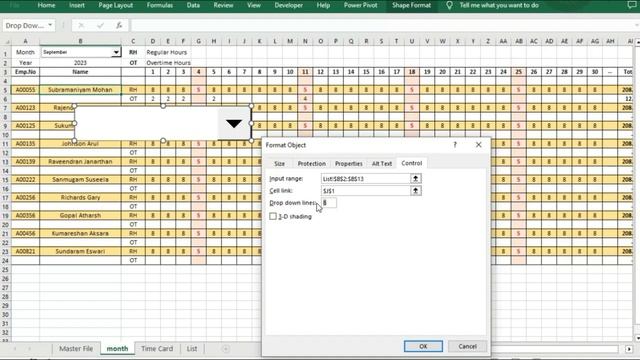Image resolution: width=640 pixels, height=360 pixels.
Task: Select employee number A00055 cell
Action: click(25, 90)
